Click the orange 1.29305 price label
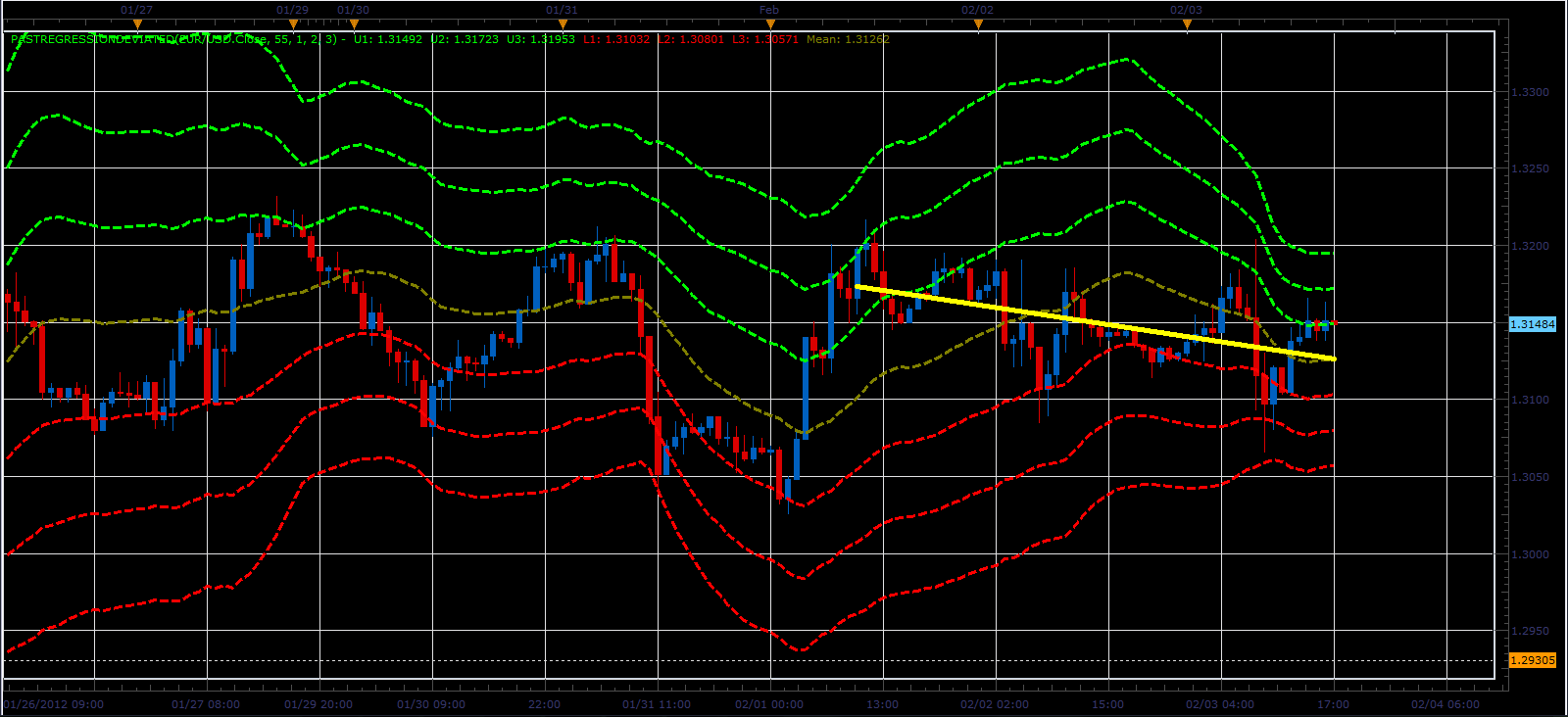The height and width of the screenshot is (717, 1568). (1532, 660)
